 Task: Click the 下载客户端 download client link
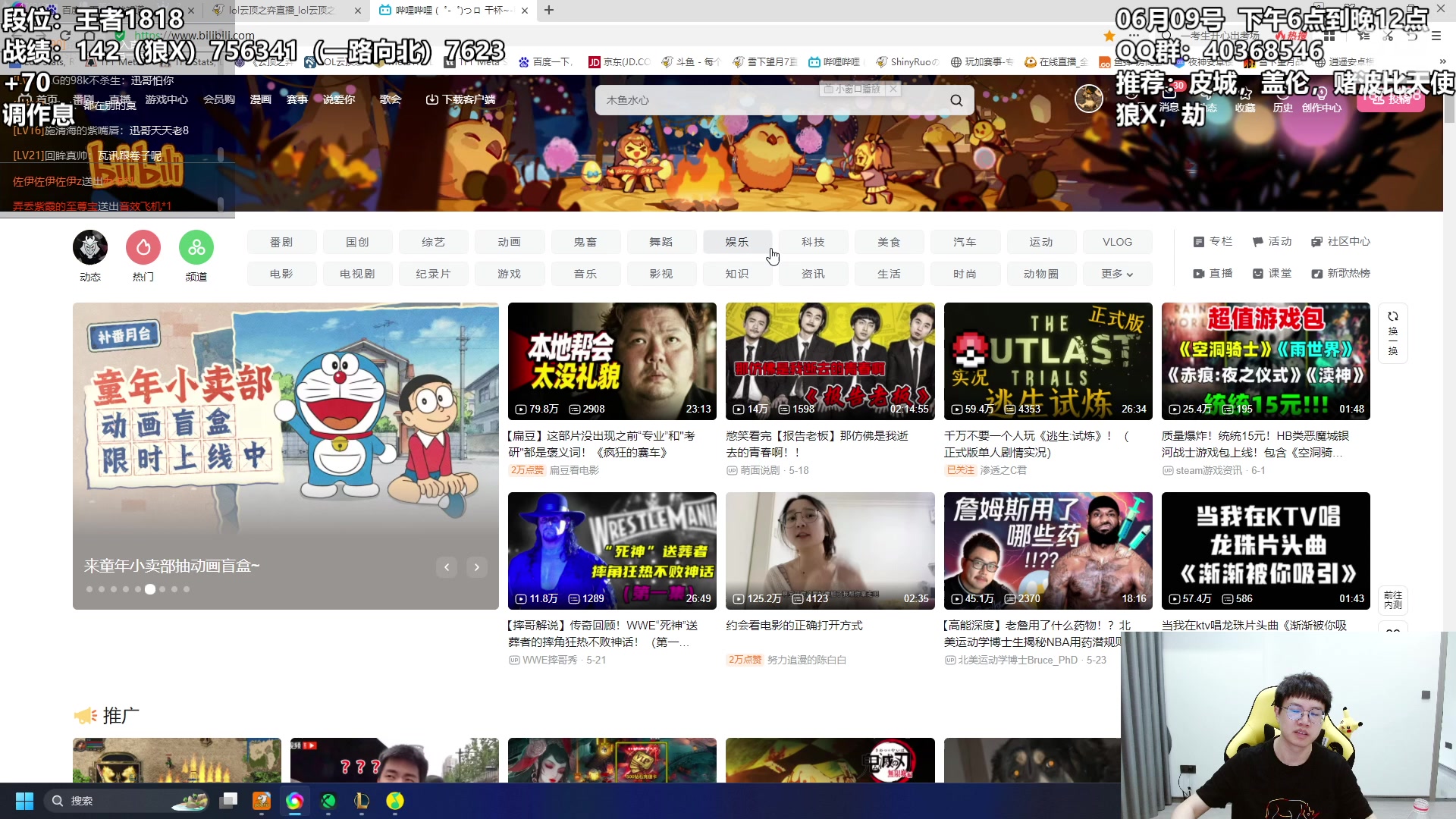460,99
